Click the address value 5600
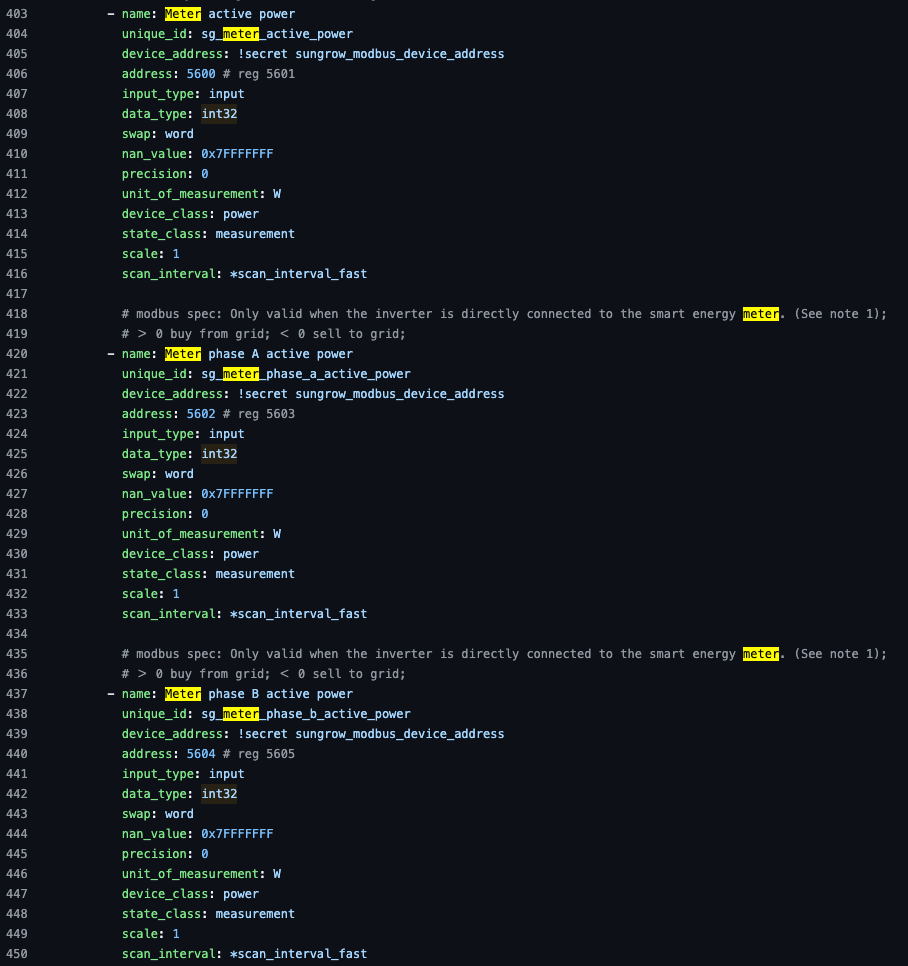Image resolution: width=908 pixels, height=966 pixels. click(x=201, y=74)
